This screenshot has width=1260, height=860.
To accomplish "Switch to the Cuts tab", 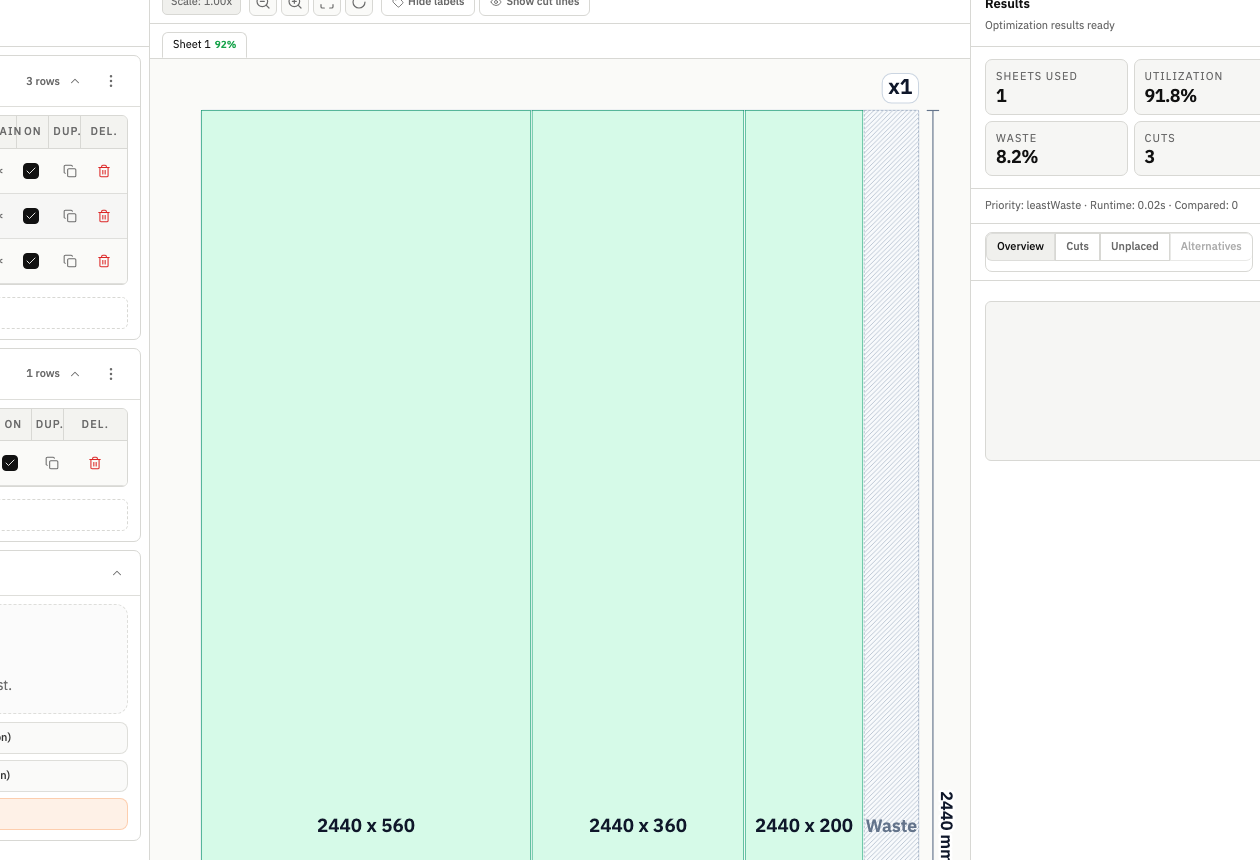I will coord(1077,246).
